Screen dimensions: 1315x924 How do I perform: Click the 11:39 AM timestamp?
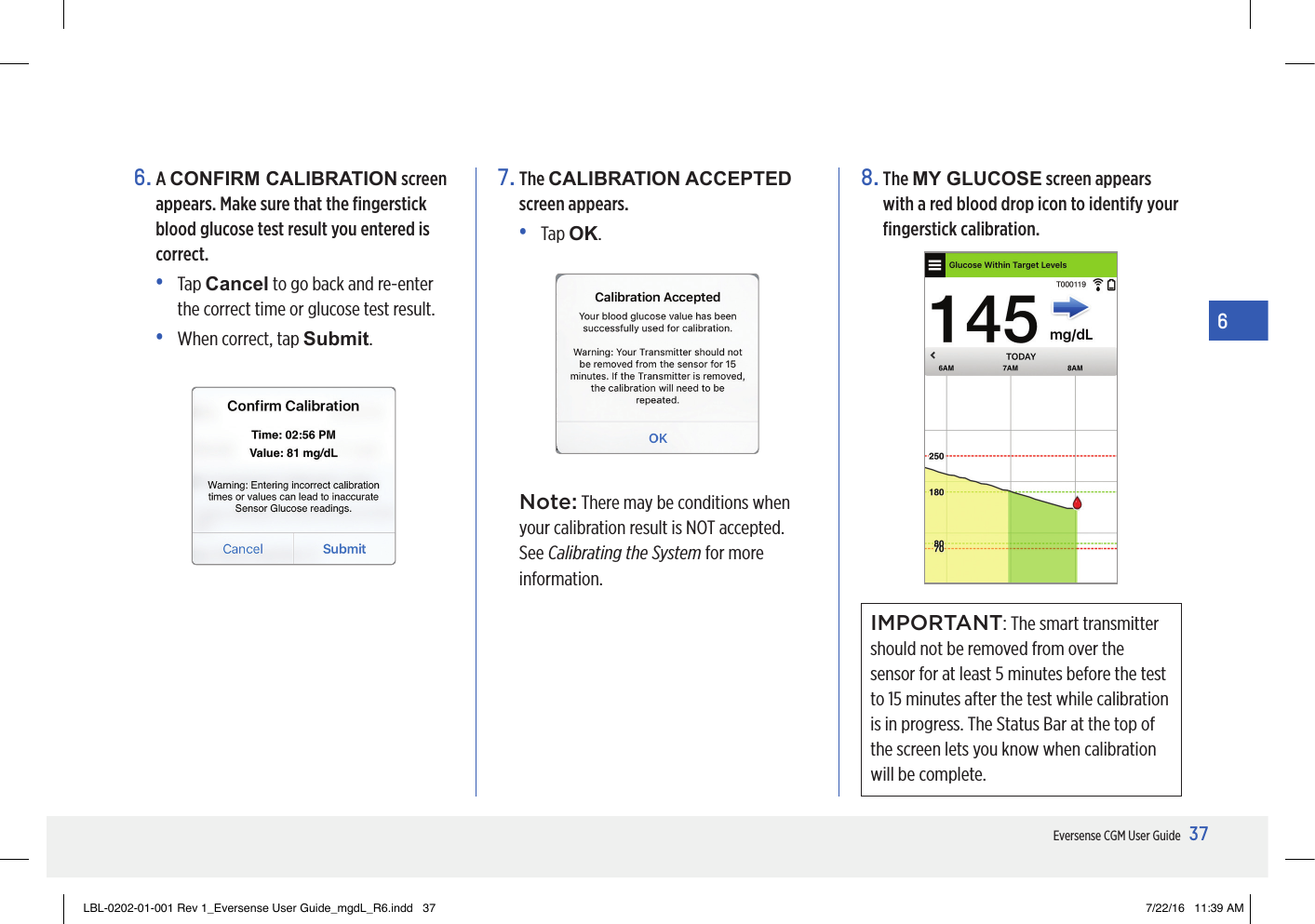tap(1219, 908)
